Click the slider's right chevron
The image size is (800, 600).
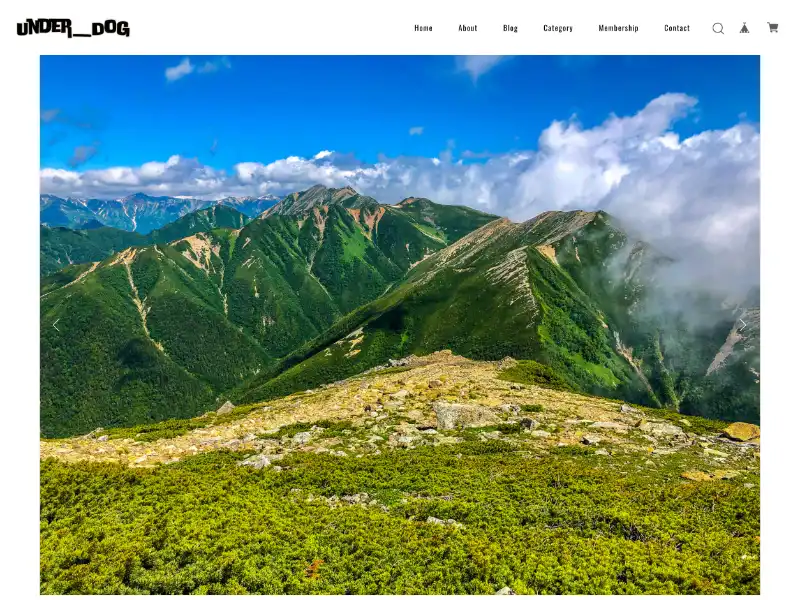pos(743,325)
